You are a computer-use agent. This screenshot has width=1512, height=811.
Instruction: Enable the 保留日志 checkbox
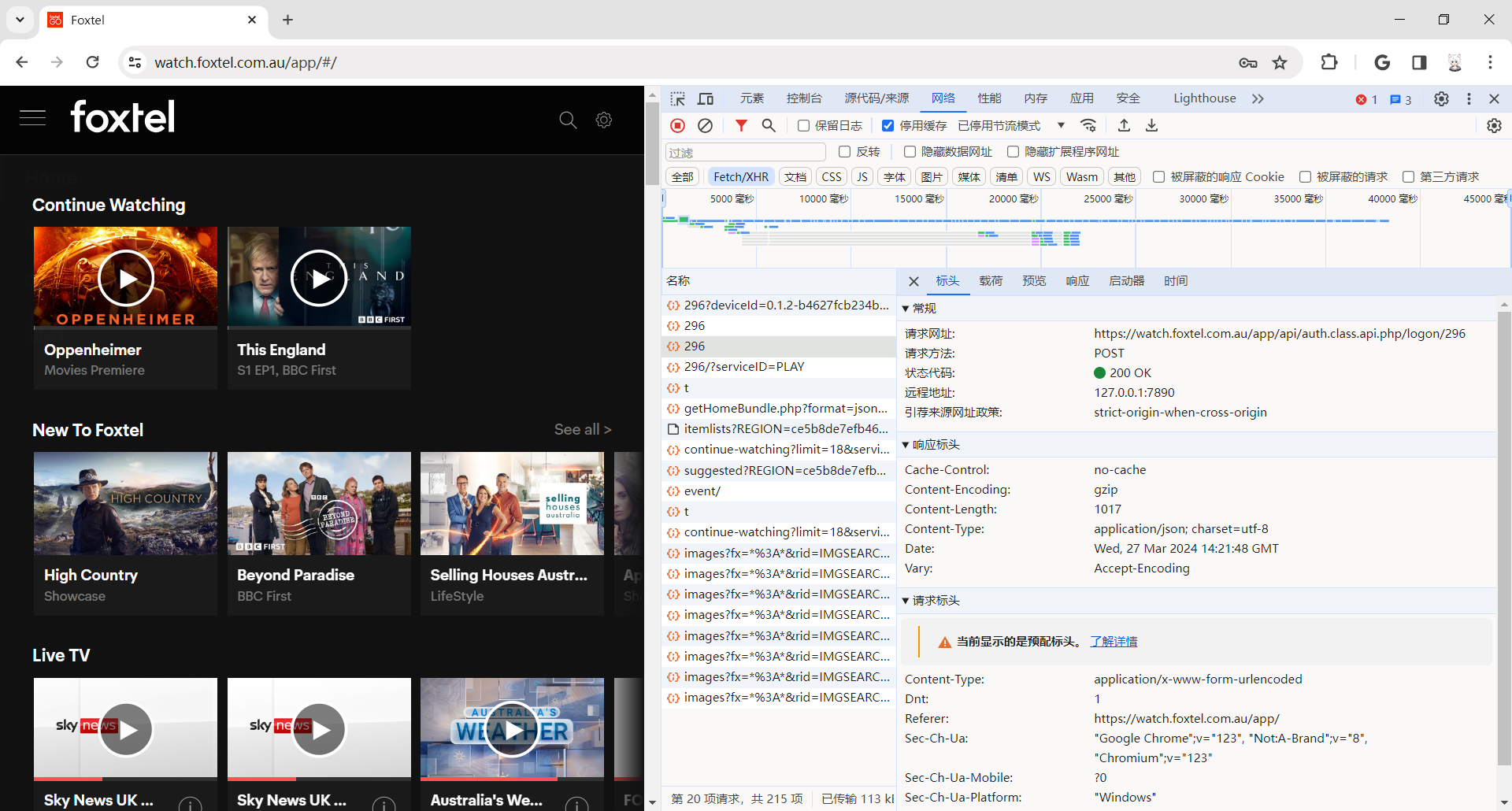pyautogui.click(x=804, y=126)
